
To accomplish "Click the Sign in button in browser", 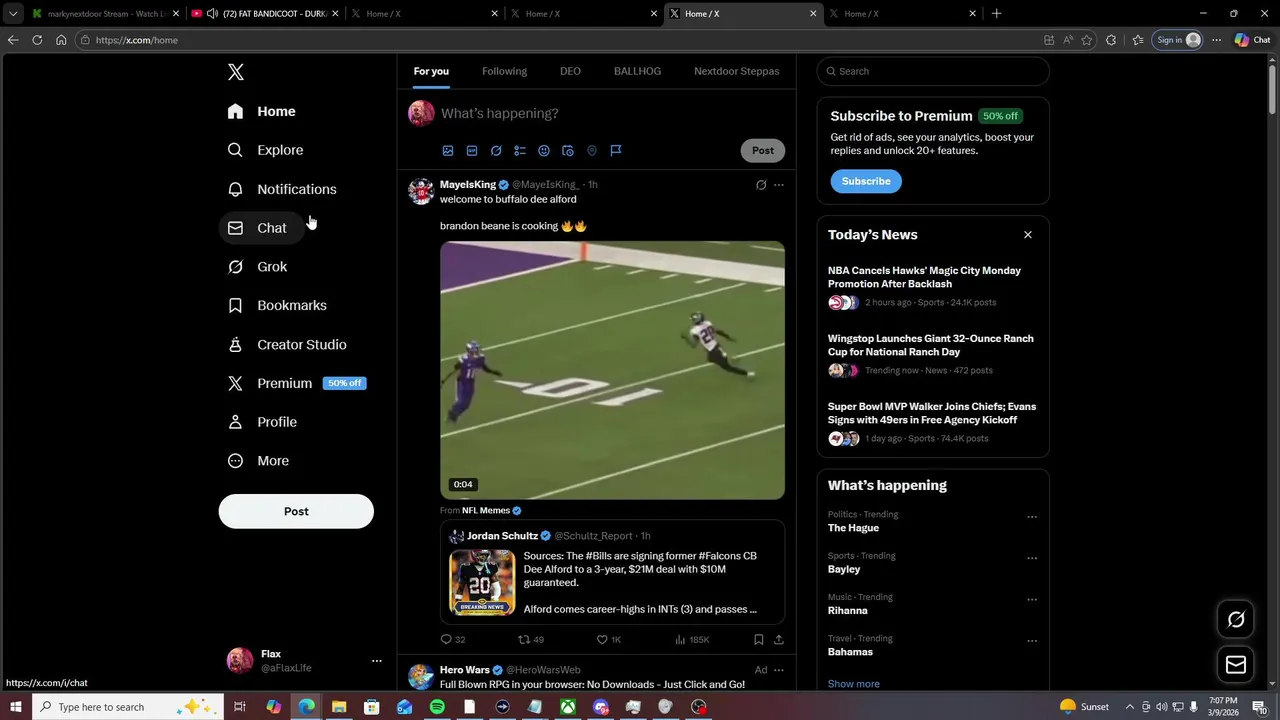I will tap(1178, 40).
